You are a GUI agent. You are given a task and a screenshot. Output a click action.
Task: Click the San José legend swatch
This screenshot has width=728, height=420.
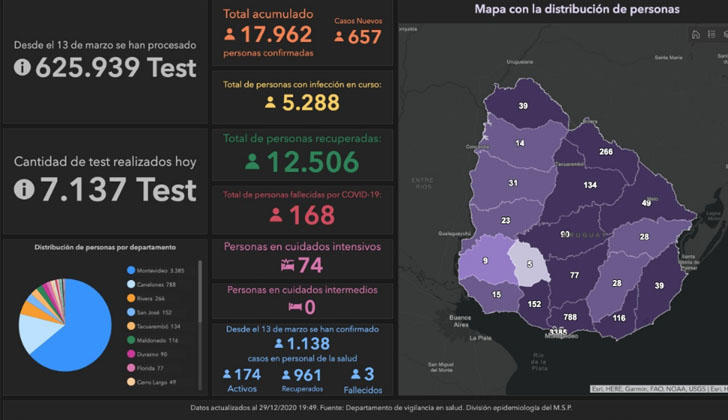coord(131,312)
